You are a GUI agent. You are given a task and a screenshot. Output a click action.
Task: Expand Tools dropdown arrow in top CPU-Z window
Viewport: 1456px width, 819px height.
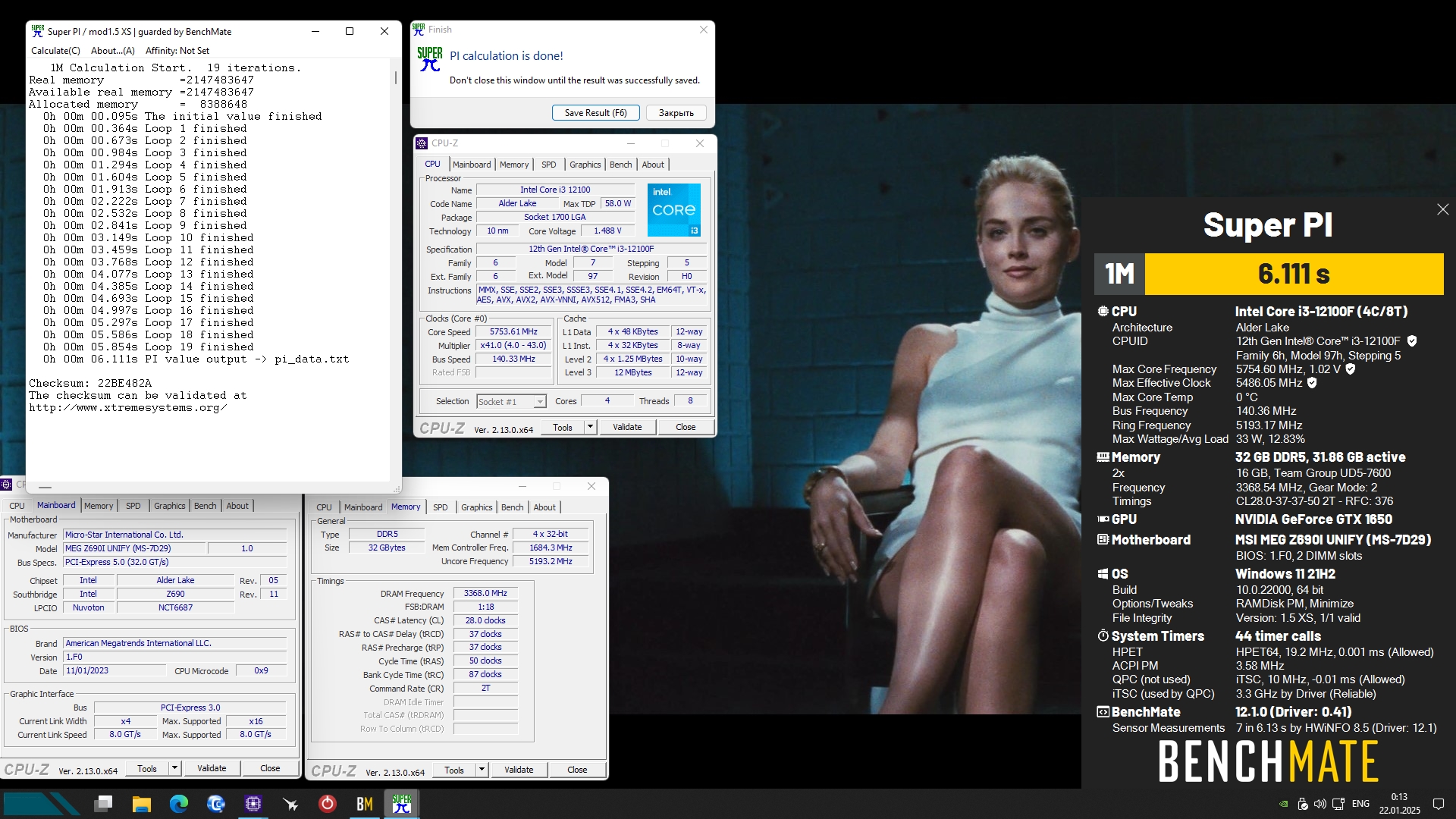590,427
